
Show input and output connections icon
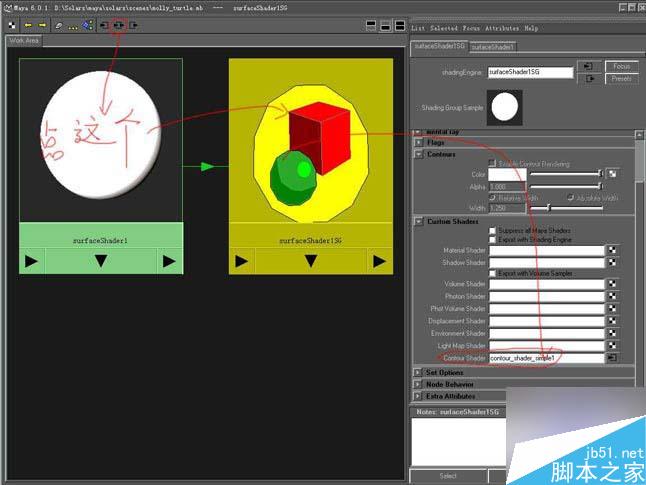click(x=119, y=26)
